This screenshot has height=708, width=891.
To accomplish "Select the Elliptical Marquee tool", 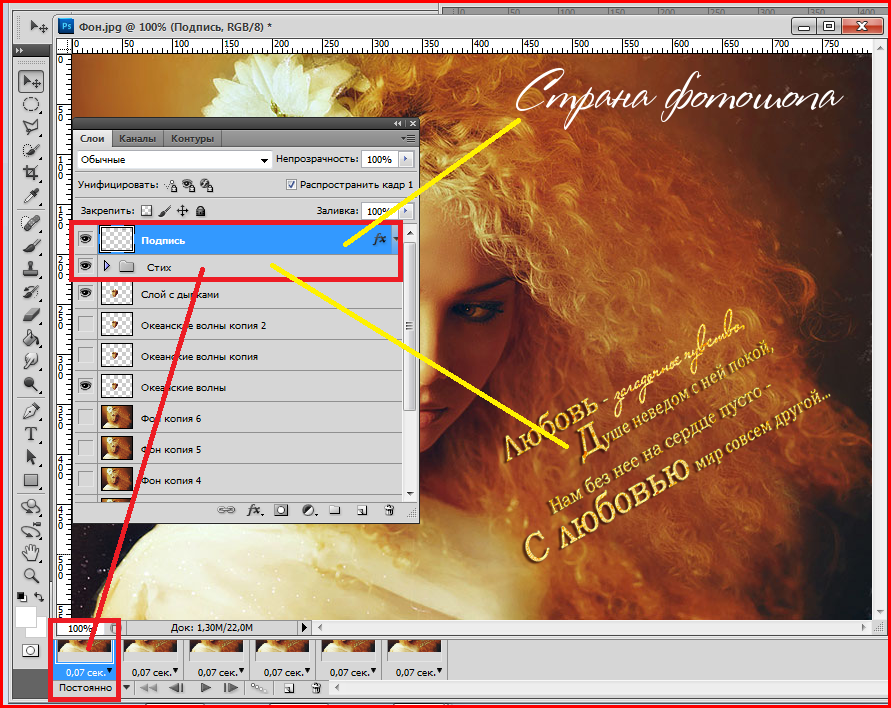I will [31, 105].
